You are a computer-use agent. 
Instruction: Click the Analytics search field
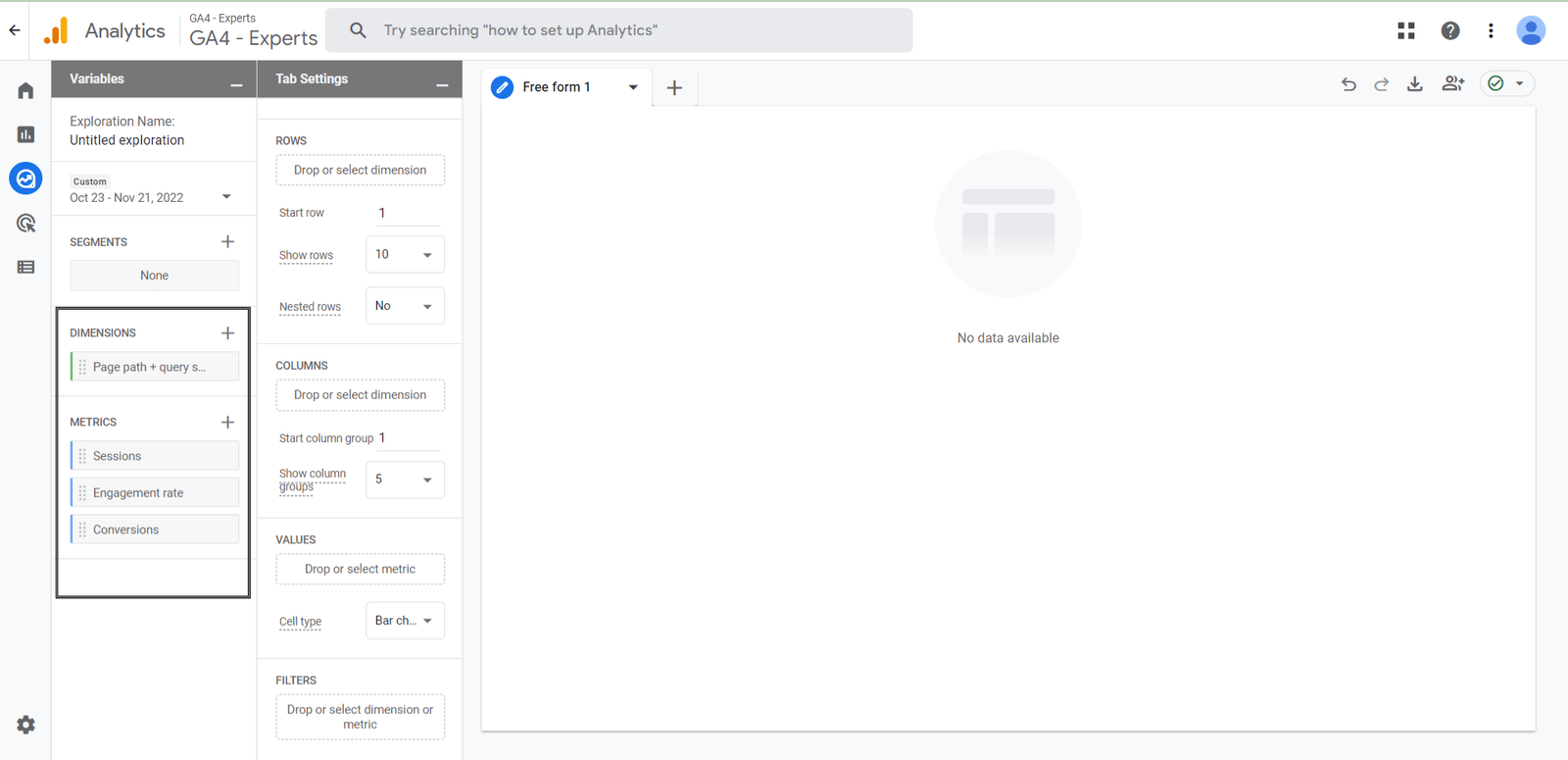[618, 30]
